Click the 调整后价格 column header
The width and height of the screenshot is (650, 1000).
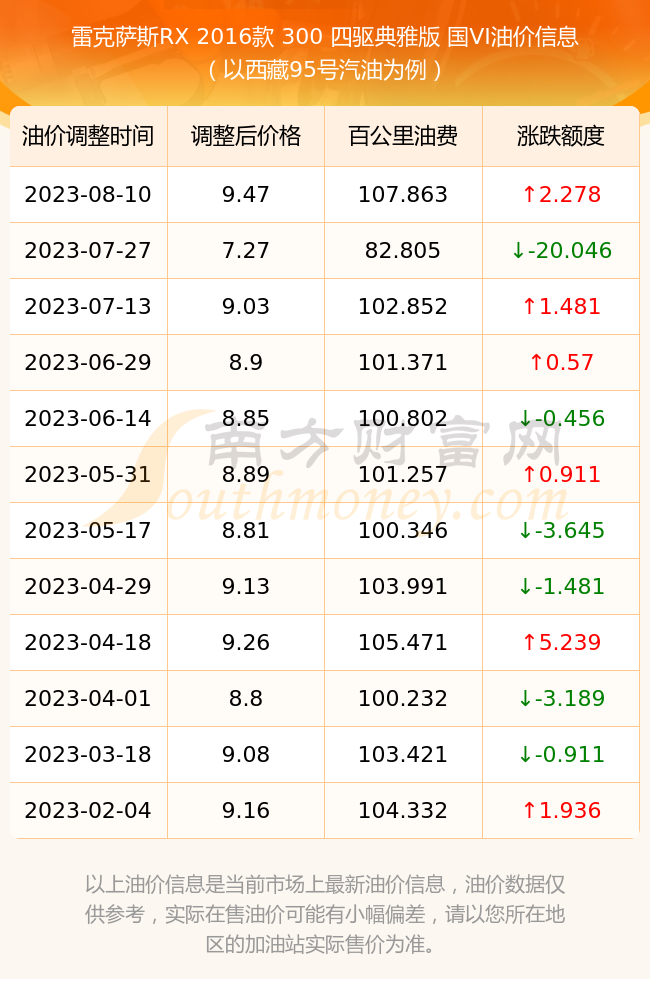(246, 136)
